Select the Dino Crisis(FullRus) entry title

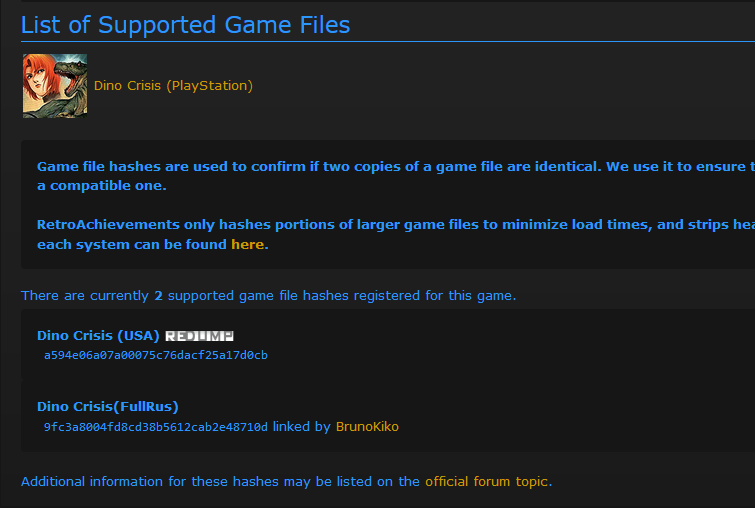(108, 407)
